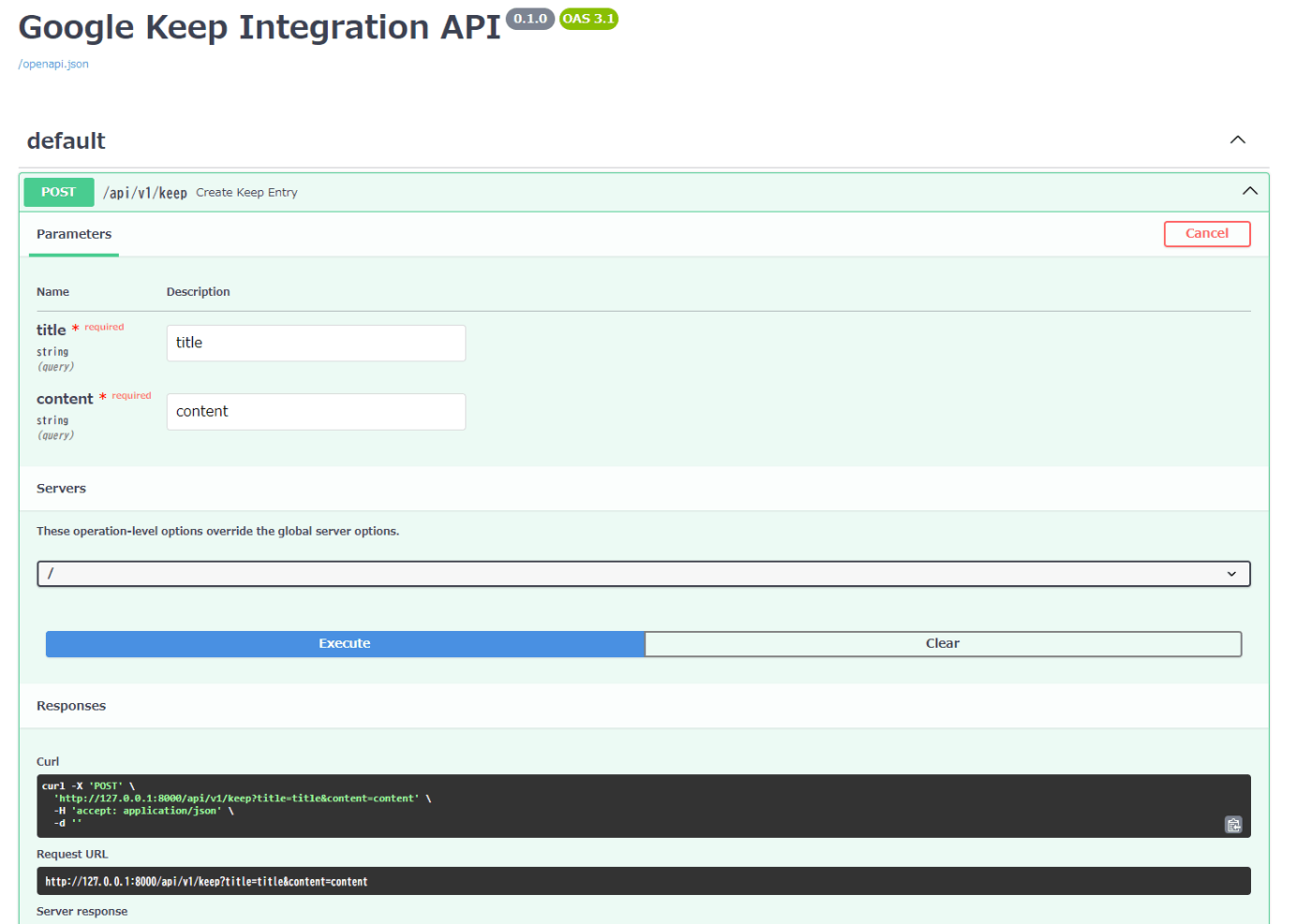Screen dimensions: 1311x924
Task: Click the Create Keep Entry summary text
Action: 247,193
